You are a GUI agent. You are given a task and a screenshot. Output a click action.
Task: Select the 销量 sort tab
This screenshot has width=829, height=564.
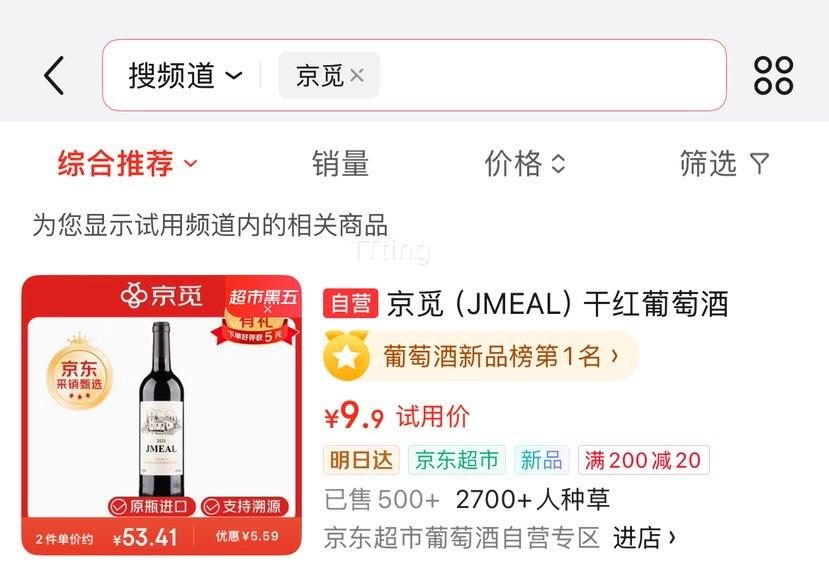click(x=340, y=163)
